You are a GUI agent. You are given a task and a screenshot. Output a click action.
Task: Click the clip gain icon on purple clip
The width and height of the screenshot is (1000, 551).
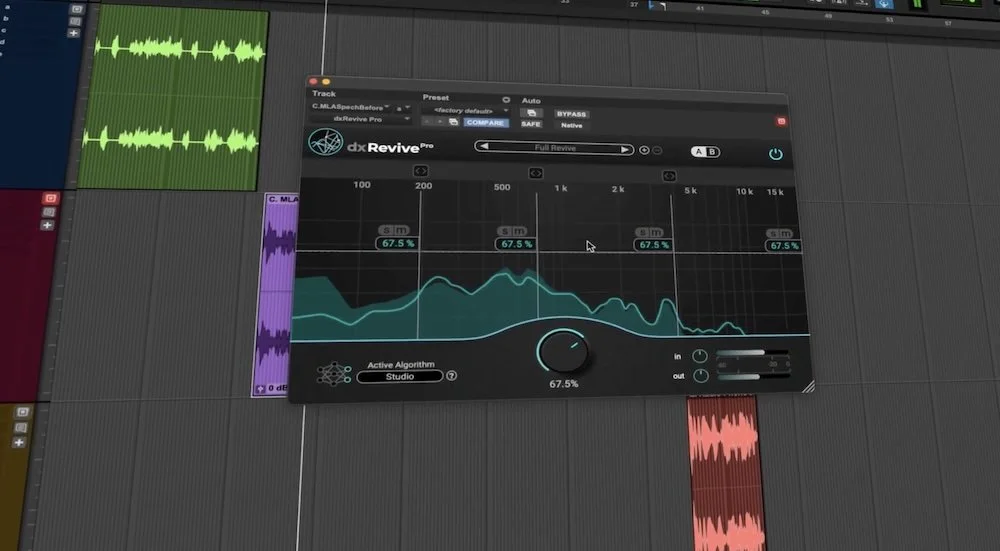[260, 388]
